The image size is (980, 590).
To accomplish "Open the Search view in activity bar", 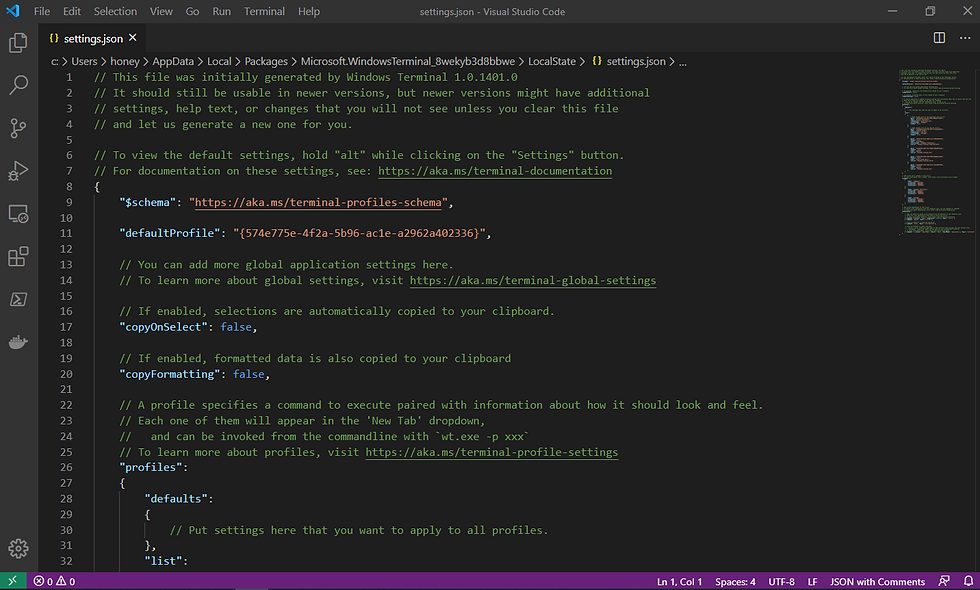I will (x=18, y=85).
